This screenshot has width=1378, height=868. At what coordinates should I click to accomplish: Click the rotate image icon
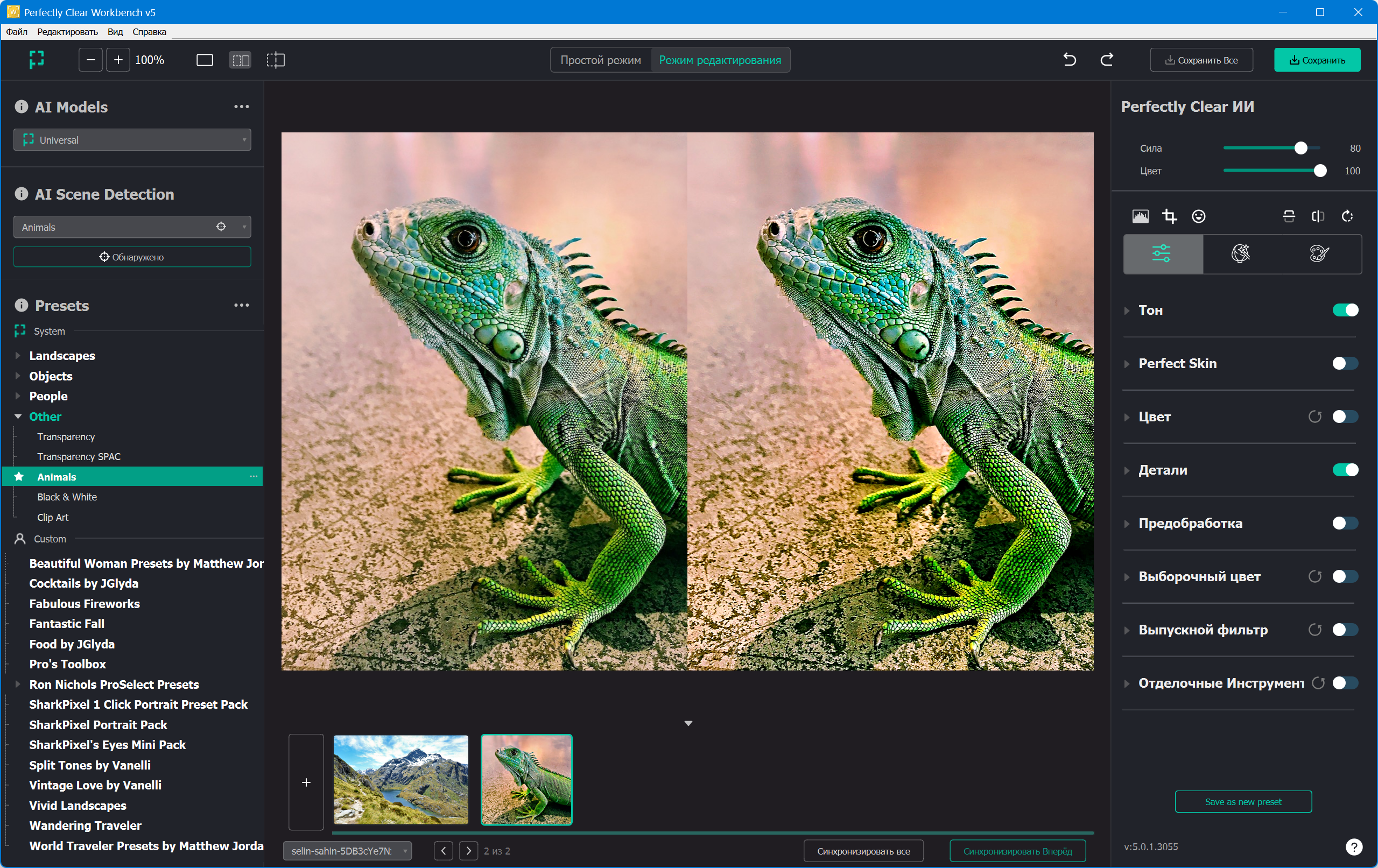[1347, 216]
